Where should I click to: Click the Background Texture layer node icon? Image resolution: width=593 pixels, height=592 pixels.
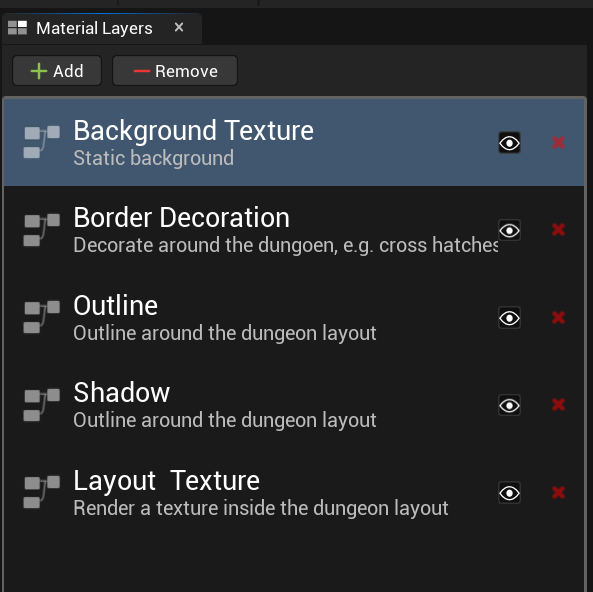click(42, 142)
